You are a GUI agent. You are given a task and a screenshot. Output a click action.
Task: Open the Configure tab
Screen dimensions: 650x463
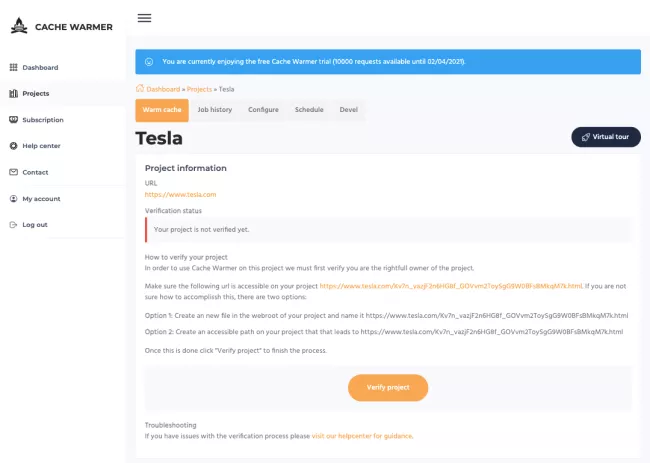tap(263, 109)
